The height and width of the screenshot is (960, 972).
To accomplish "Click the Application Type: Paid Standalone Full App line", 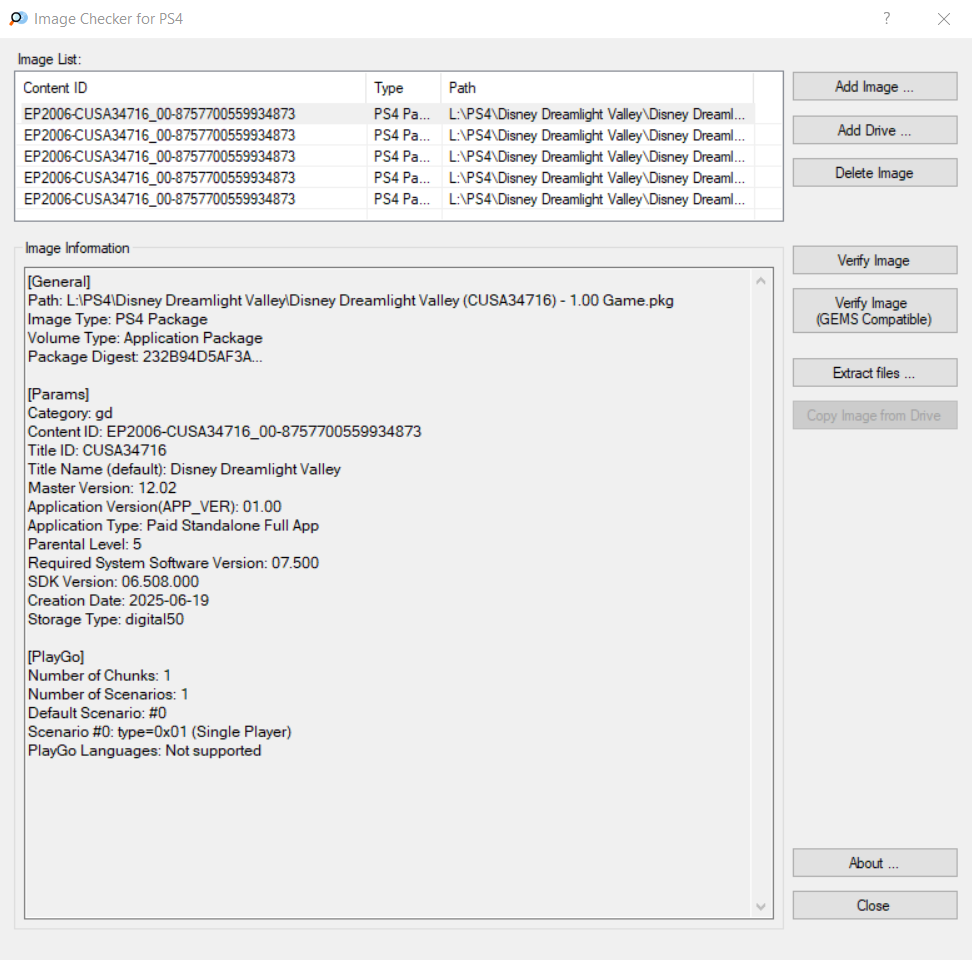I will point(174,526).
